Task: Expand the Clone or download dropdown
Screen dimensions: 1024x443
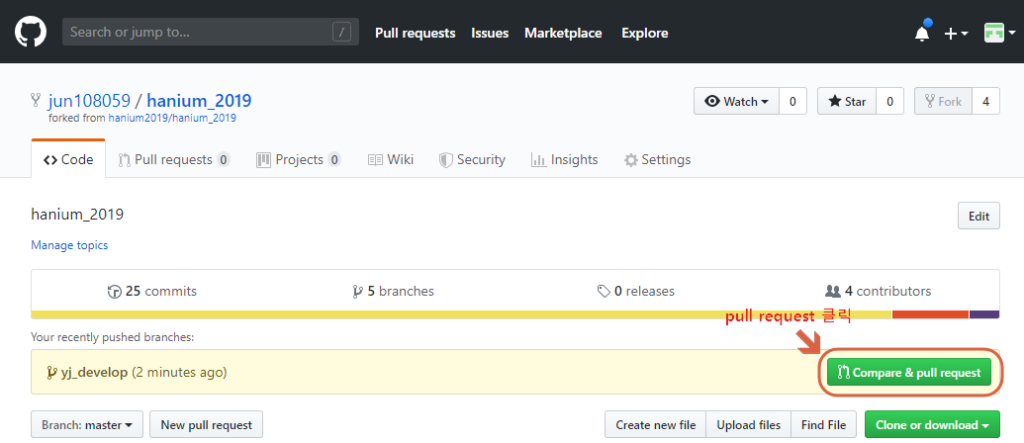Action: (932, 425)
